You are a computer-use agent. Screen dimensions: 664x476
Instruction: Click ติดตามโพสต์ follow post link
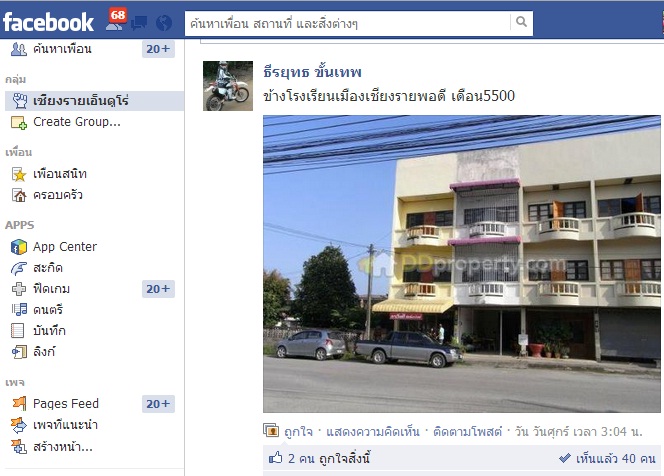(468, 432)
